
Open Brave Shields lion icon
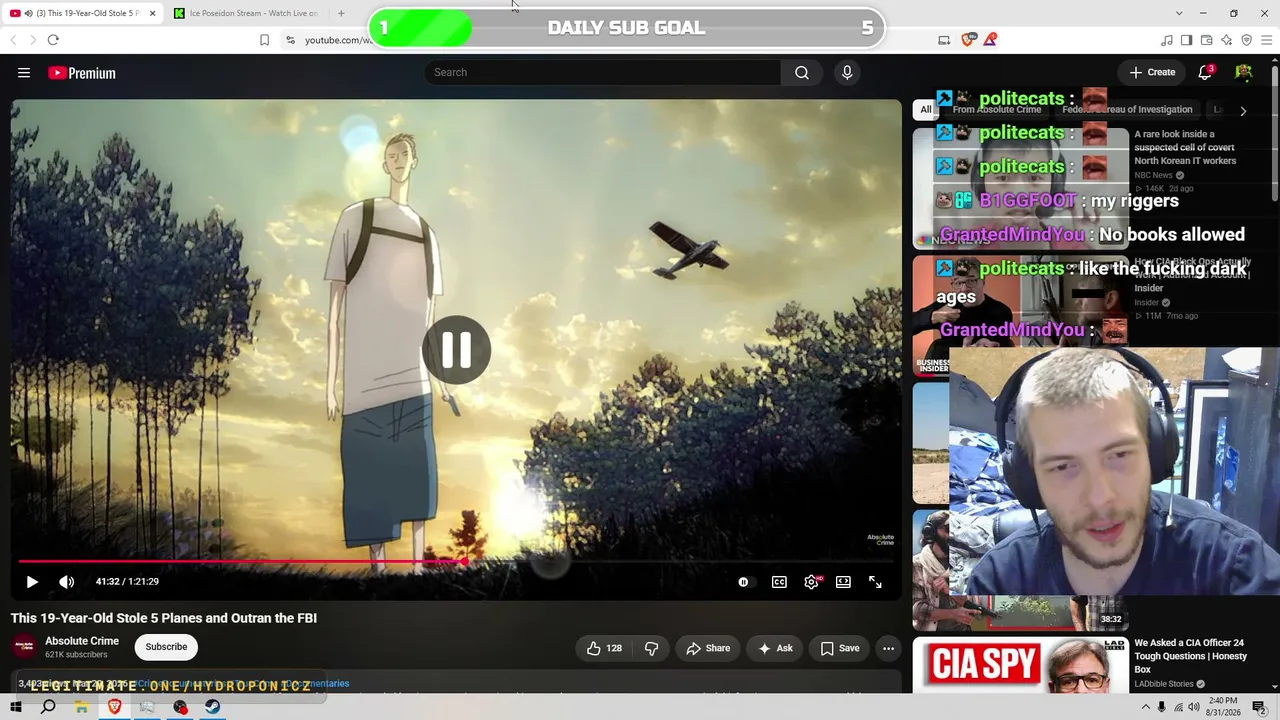(968, 40)
